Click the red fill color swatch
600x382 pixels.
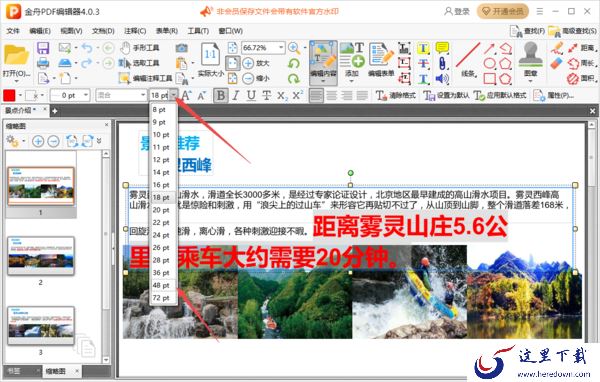click(9, 95)
